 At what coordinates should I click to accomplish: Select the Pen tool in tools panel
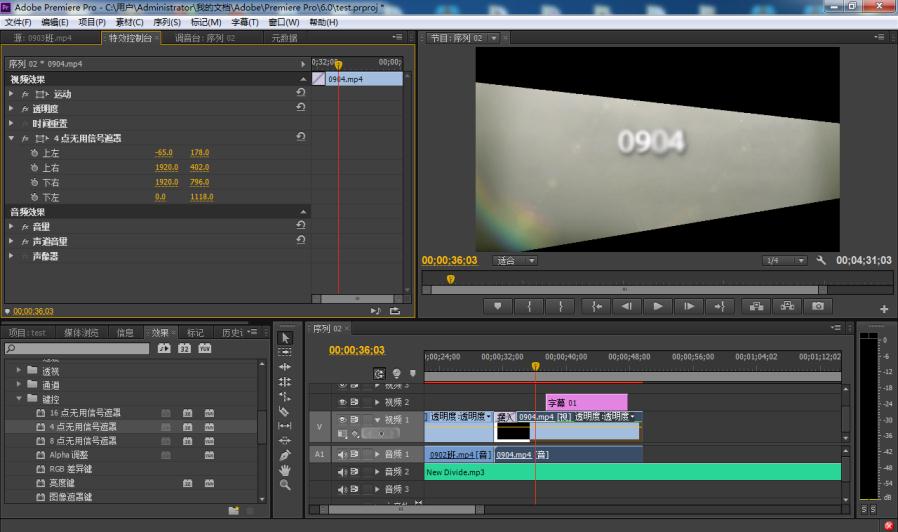(284, 455)
